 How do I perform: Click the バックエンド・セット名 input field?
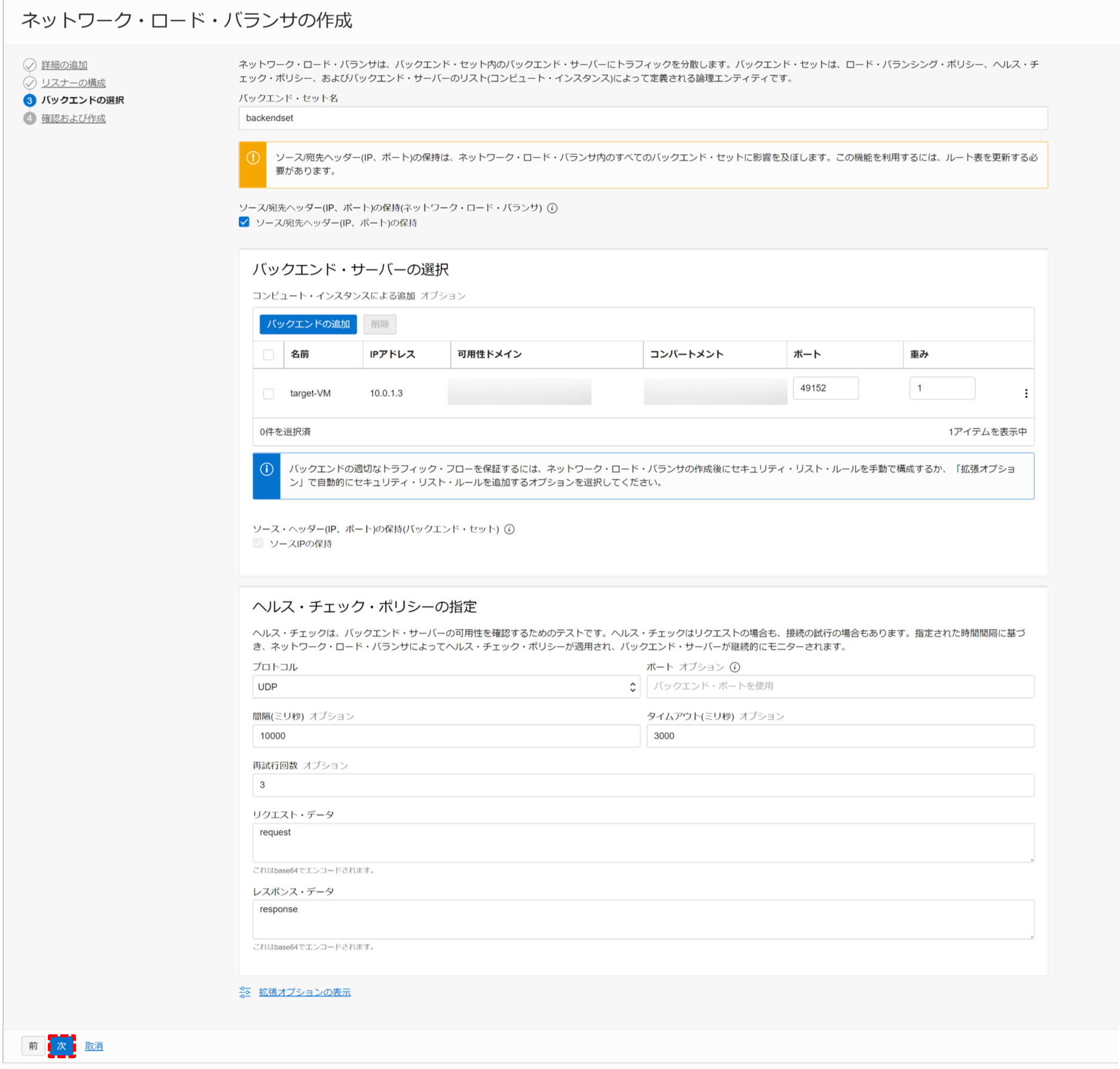(643, 118)
